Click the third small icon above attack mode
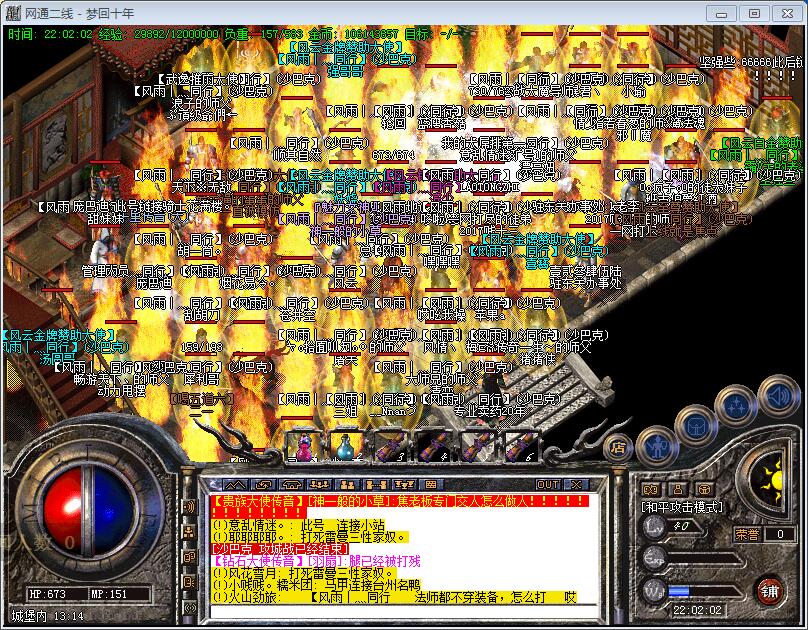This screenshot has width=808, height=630. point(704,489)
